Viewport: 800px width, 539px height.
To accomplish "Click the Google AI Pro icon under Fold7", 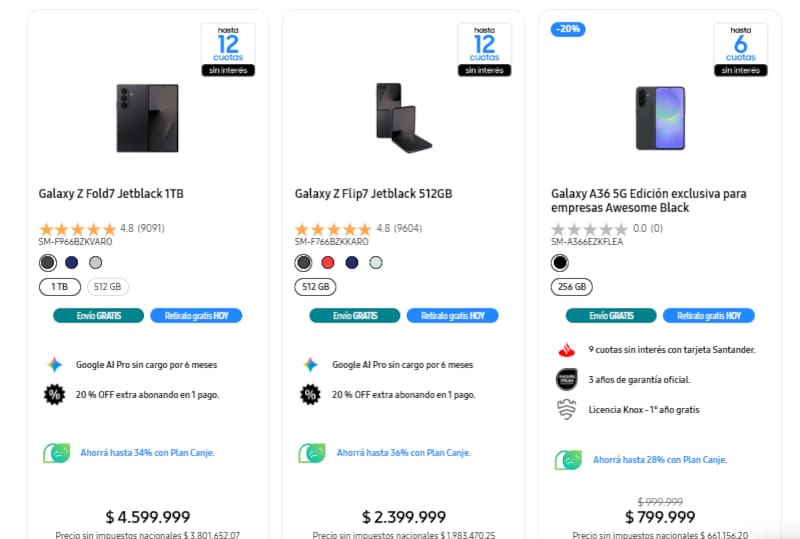I will point(54,365).
